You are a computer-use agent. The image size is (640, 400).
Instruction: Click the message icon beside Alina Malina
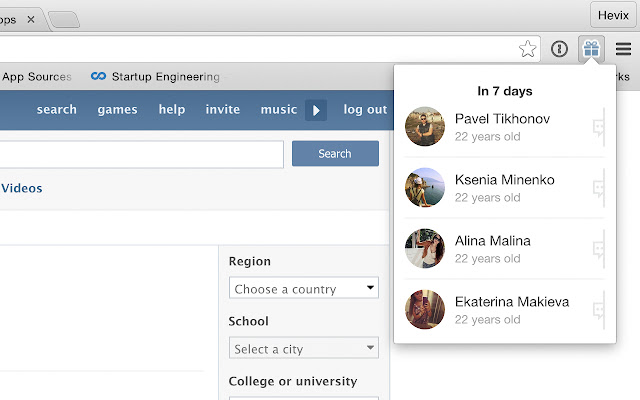click(x=598, y=249)
